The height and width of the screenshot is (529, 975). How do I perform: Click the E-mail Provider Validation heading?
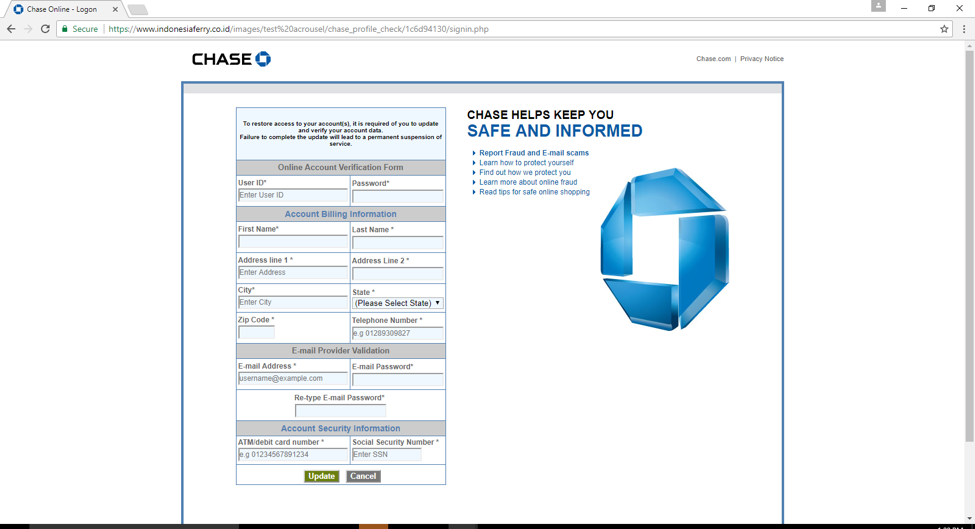[341, 351]
